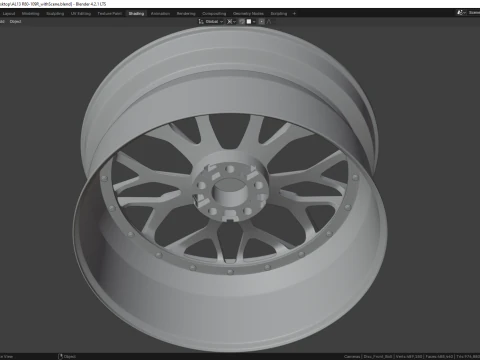Toggle the snapping magnet icon
Image resolution: width=480 pixels, height=360 pixels.
point(242,22)
